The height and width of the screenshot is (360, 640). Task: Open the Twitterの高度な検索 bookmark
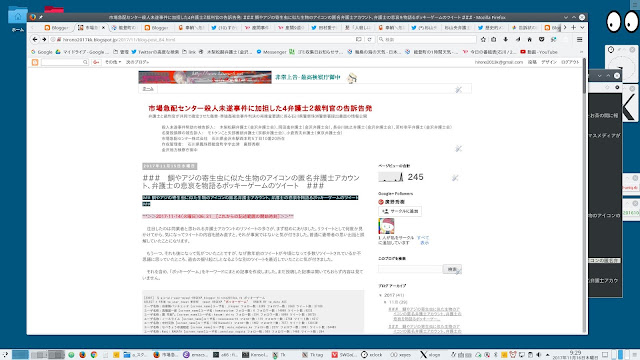pyautogui.click(x=155, y=52)
